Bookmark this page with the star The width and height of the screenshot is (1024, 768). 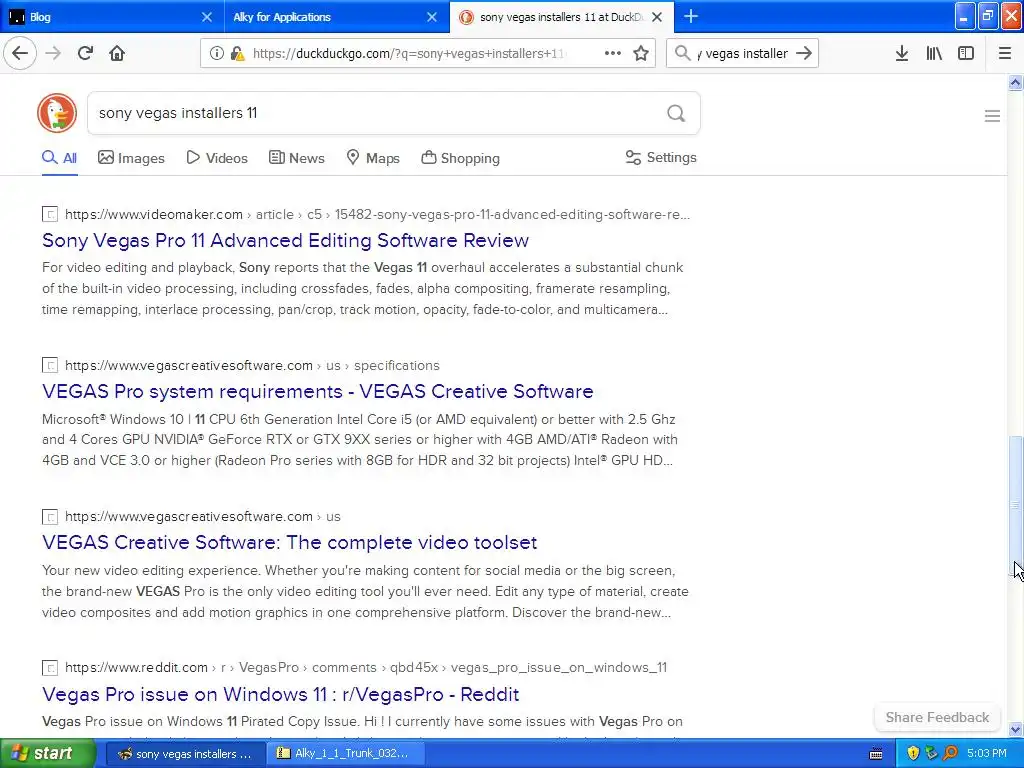pyautogui.click(x=641, y=53)
